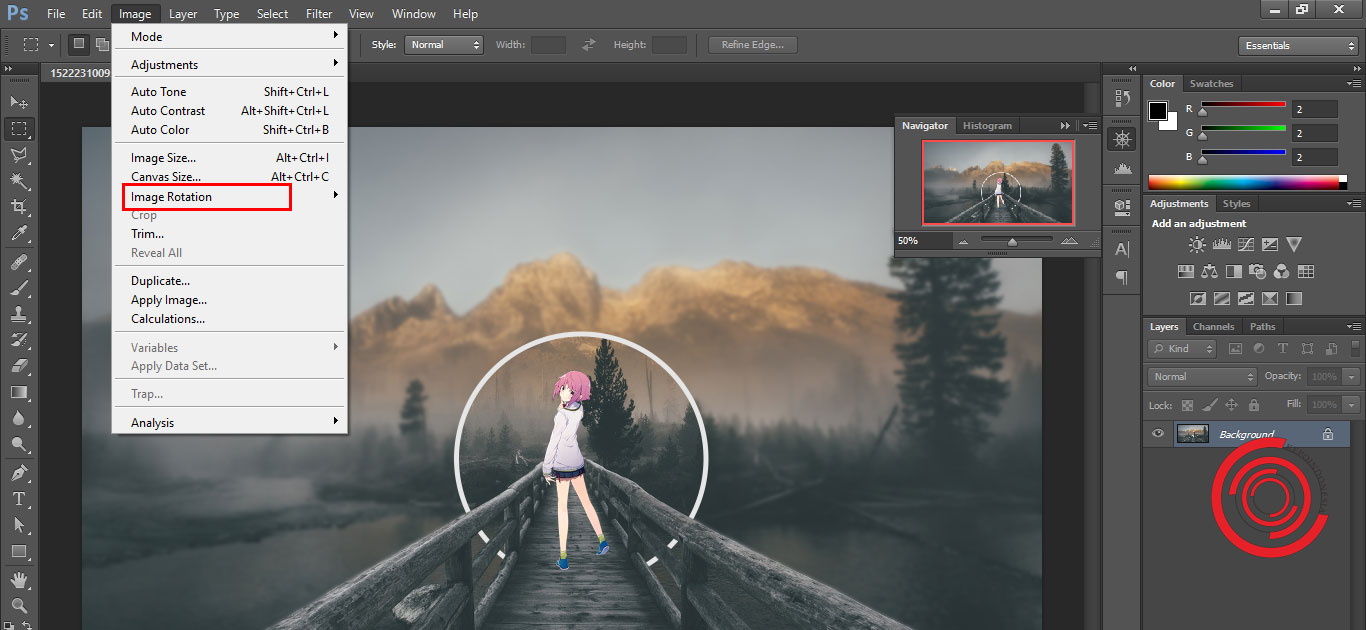
Task: Add a Brightness/Contrast adjustment
Action: click(1197, 244)
